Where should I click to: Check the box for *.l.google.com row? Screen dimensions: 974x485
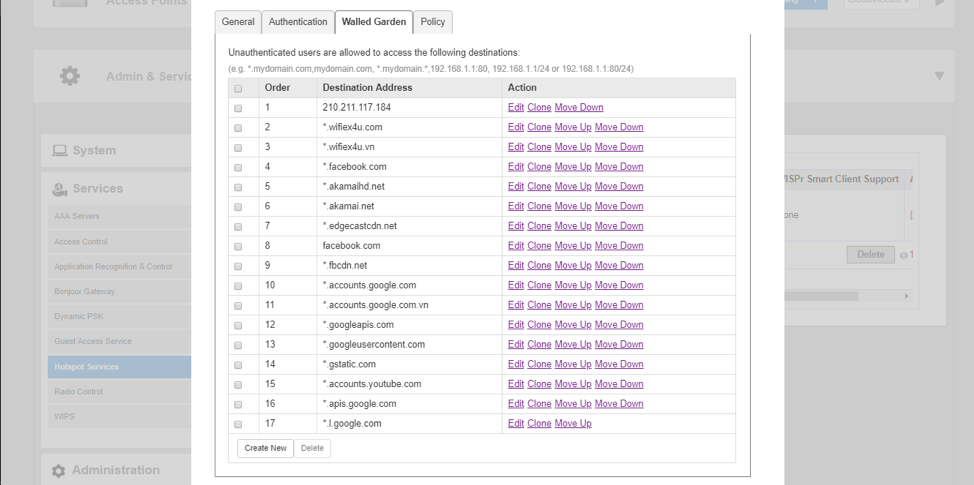(238, 424)
